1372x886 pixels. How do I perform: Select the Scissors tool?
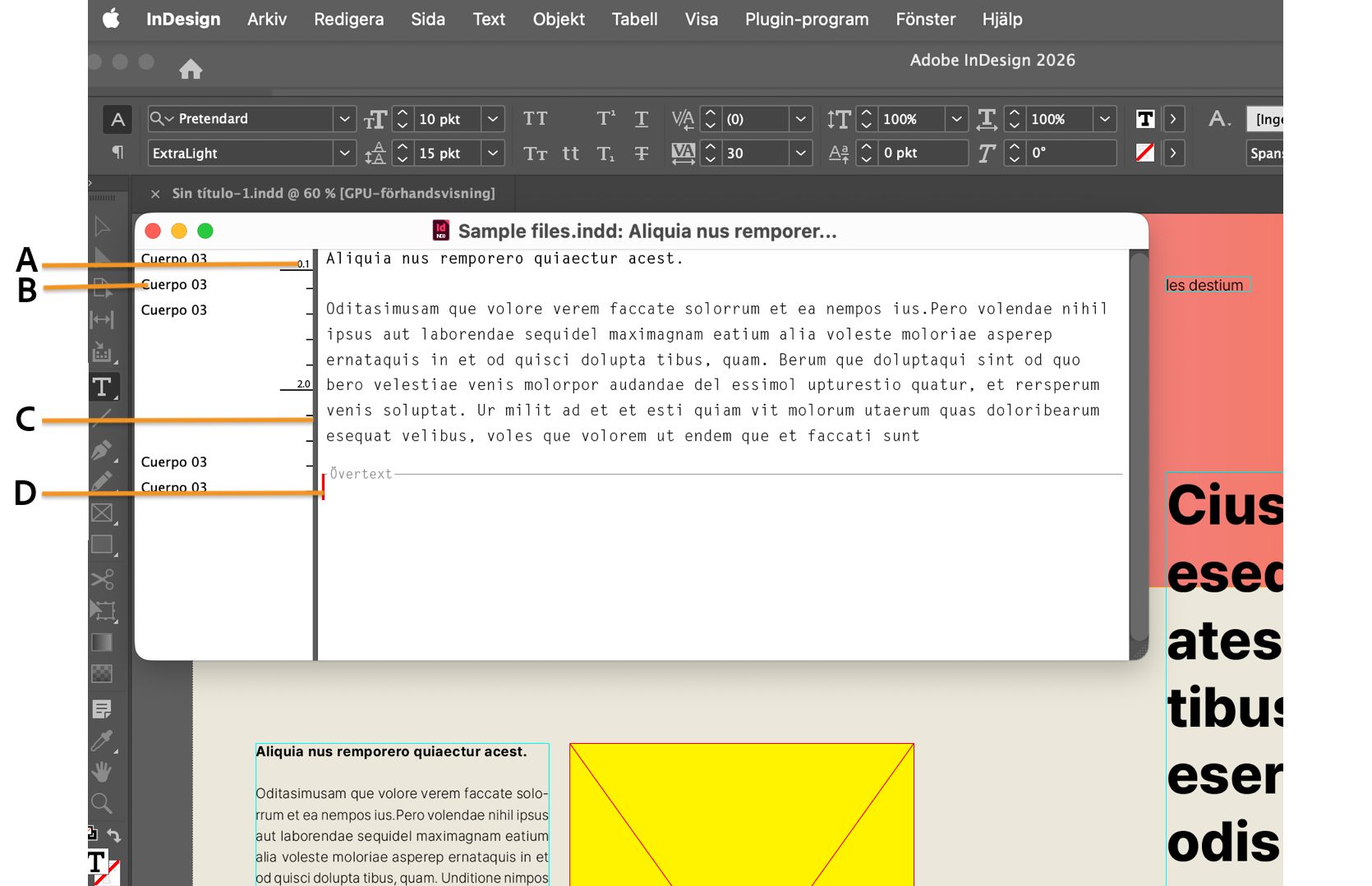102,579
